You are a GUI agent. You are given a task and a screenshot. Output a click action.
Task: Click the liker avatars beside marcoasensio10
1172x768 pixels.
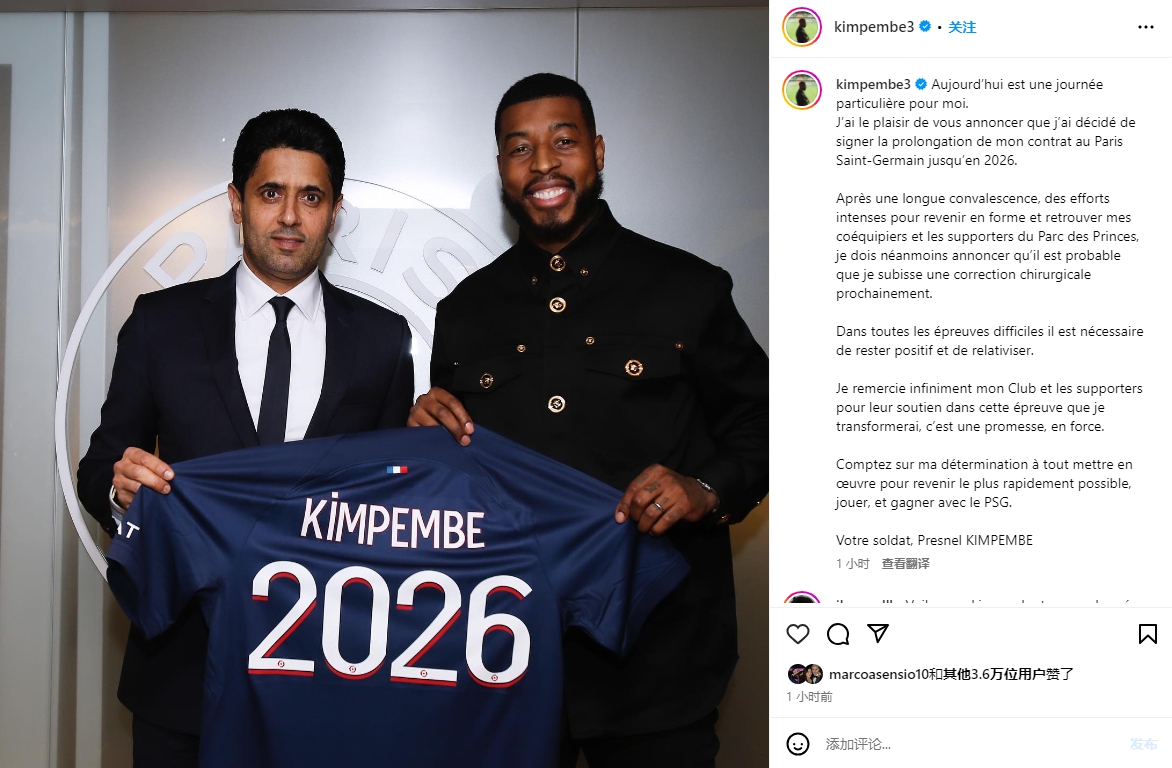[806, 674]
